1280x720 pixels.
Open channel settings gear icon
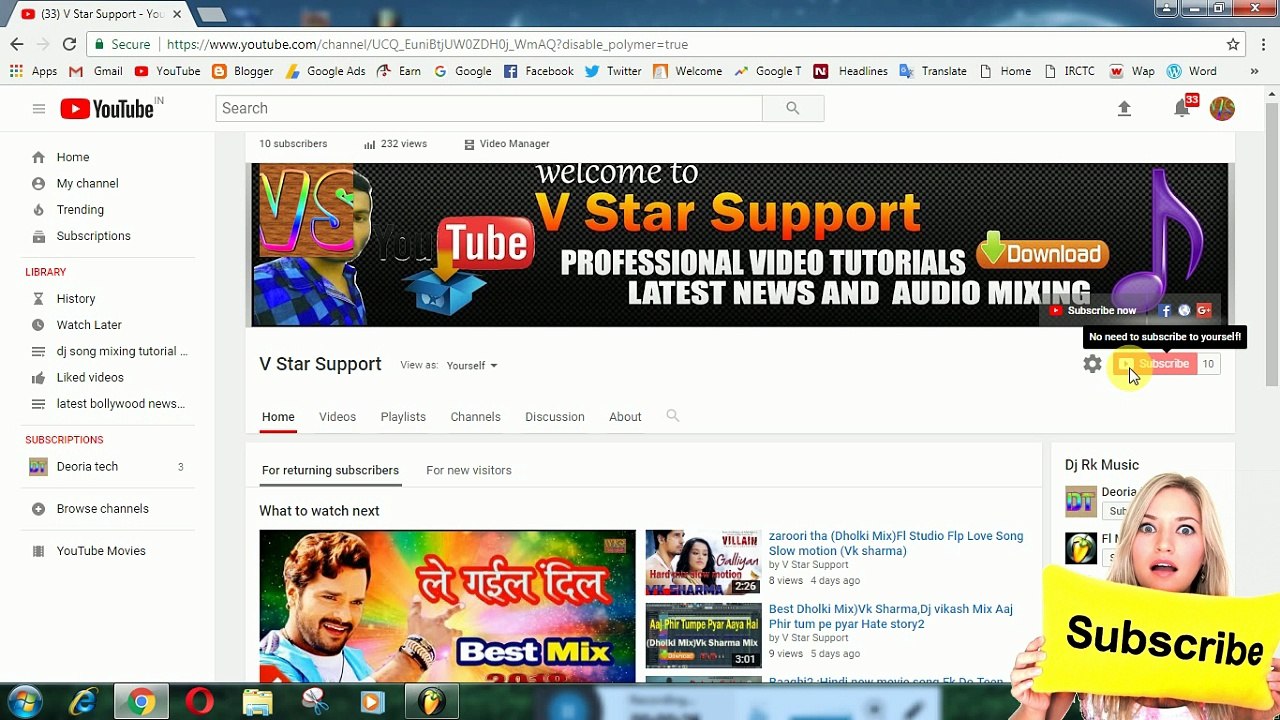(1092, 364)
